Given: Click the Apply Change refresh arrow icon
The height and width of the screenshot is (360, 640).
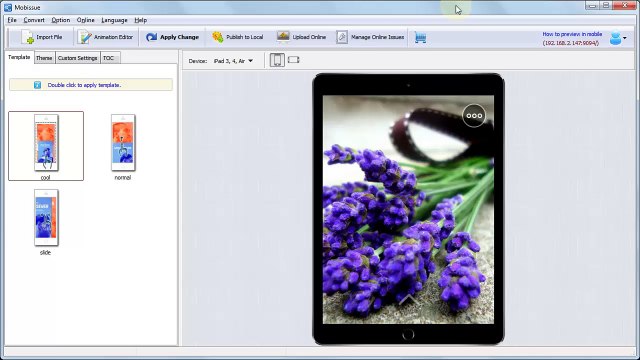Looking at the screenshot, I should (x=151, y=37).
